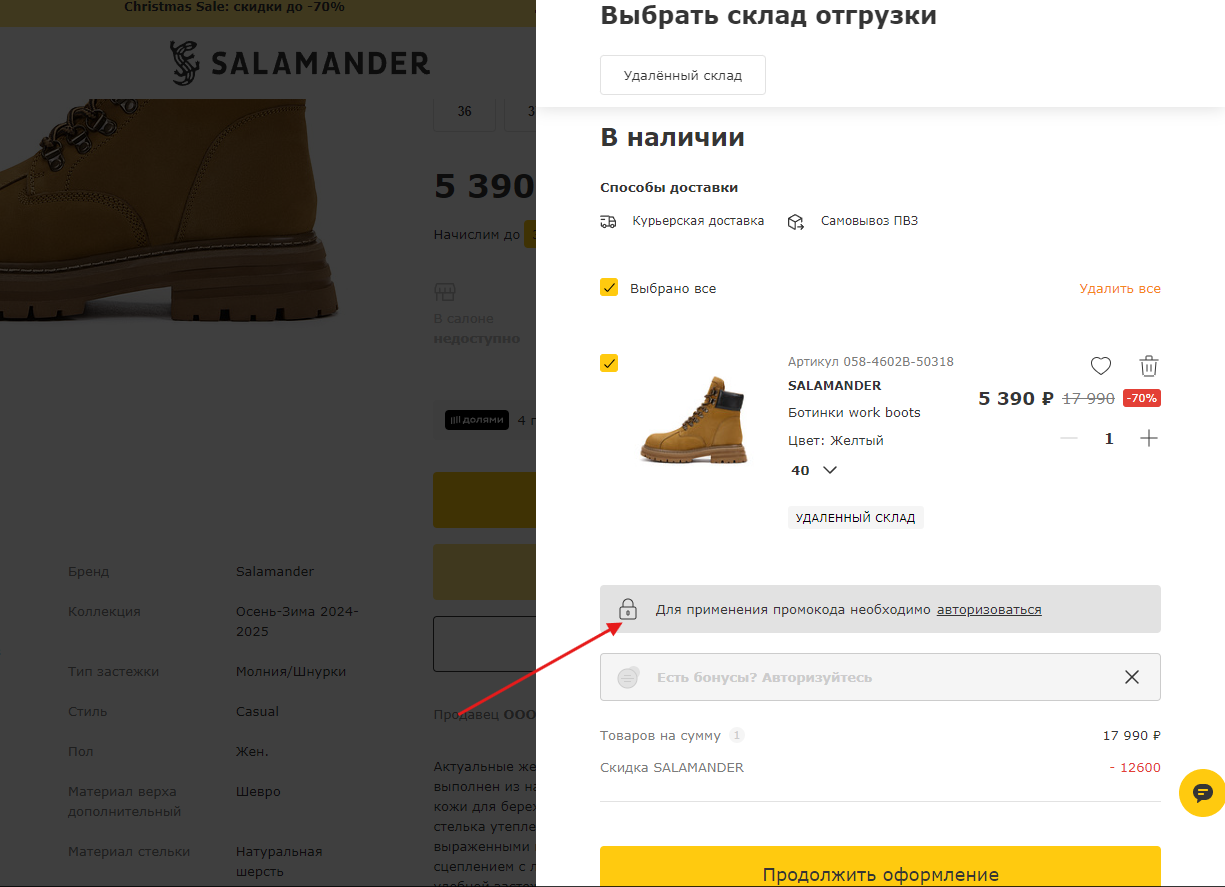
Task: Open the 'авторизоваться' link for promo code
Action: (x=989, y=609)
